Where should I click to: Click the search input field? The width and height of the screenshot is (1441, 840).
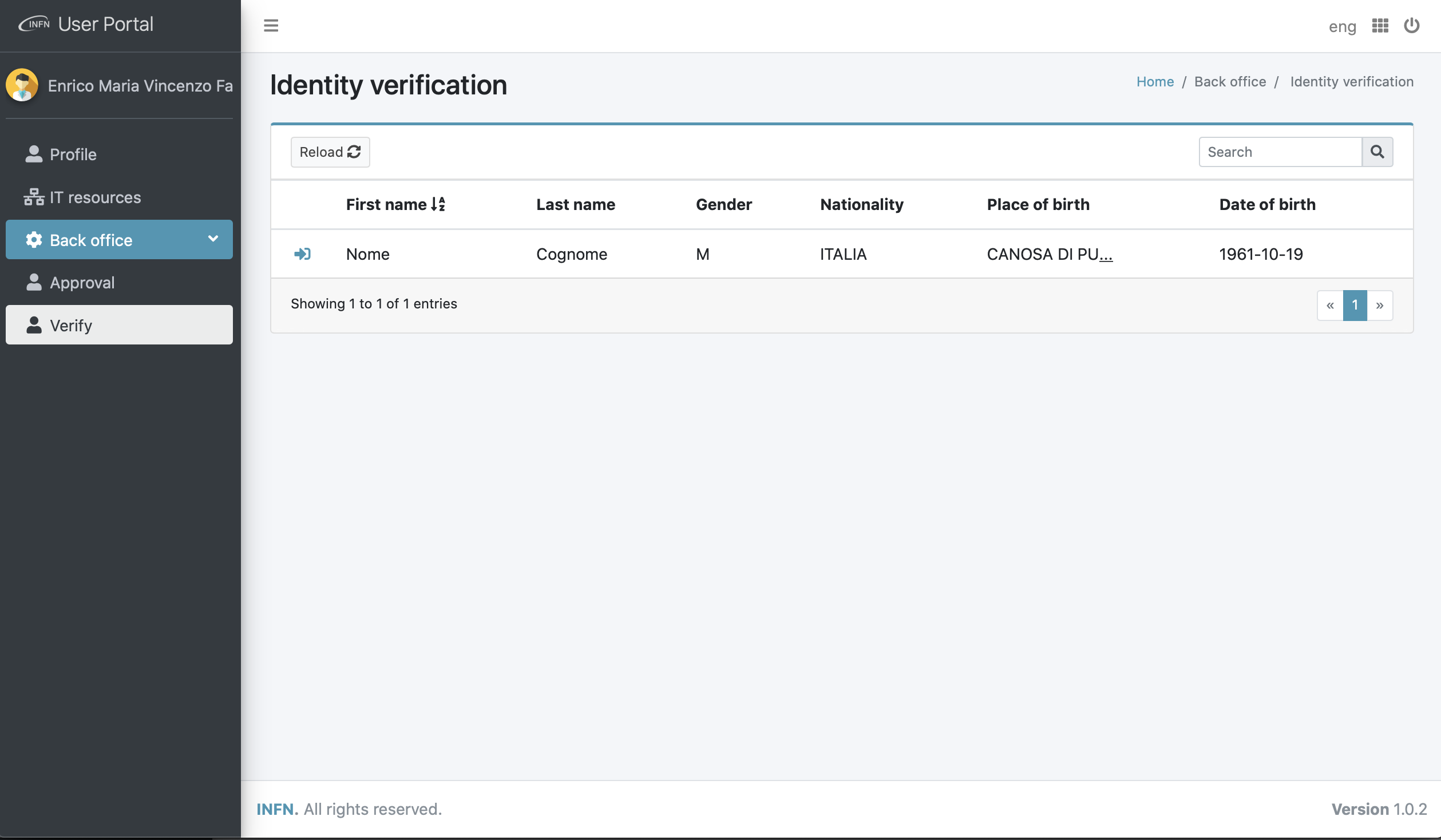(1281, 152)
